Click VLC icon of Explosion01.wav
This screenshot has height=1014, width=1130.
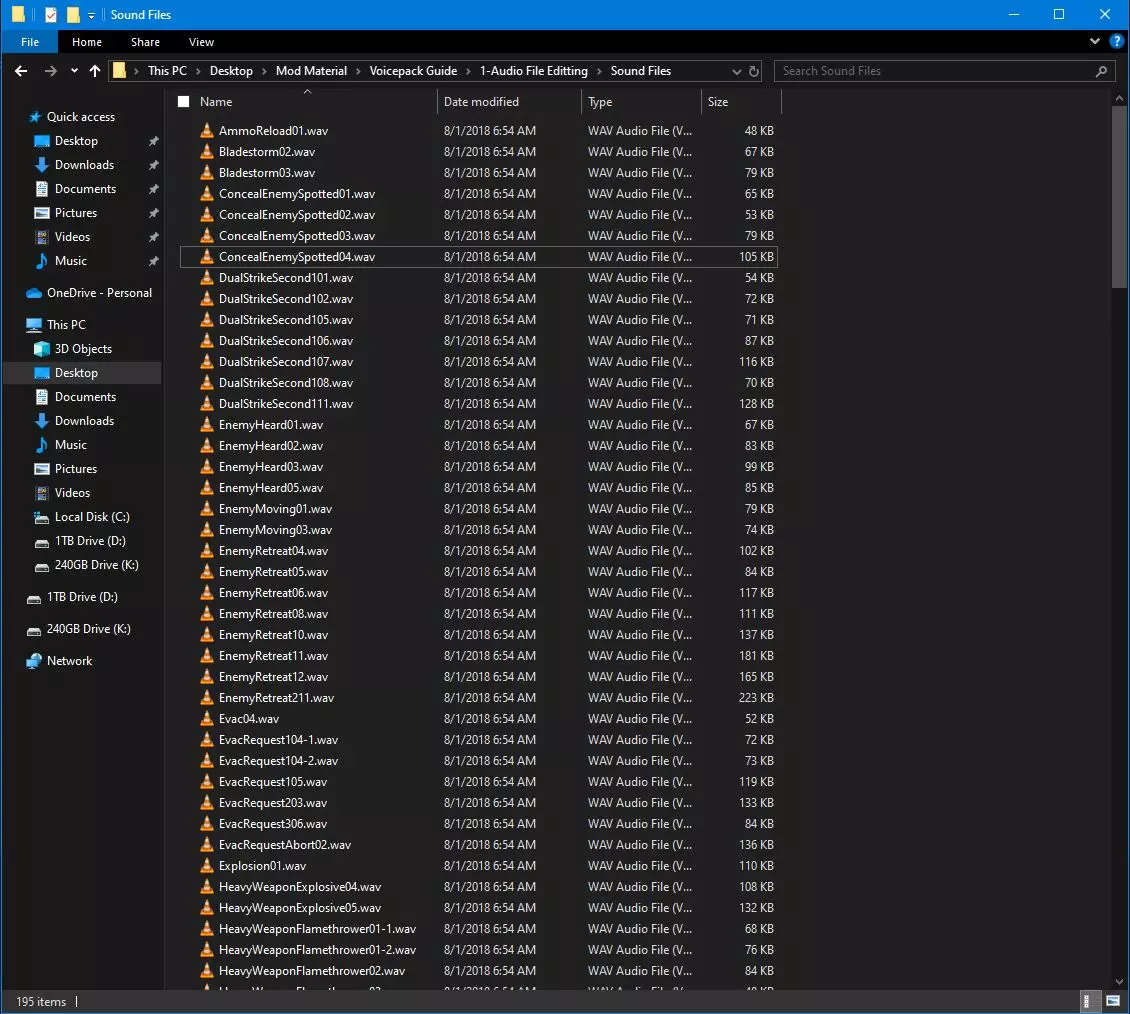pyautogui.click(x=207, y=866)
